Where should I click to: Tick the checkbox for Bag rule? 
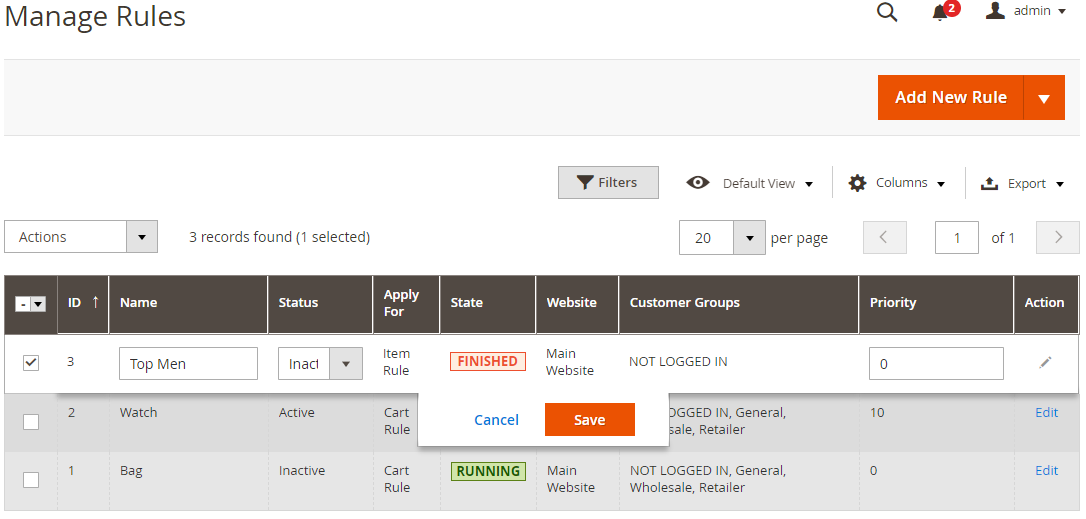[31, 480]
